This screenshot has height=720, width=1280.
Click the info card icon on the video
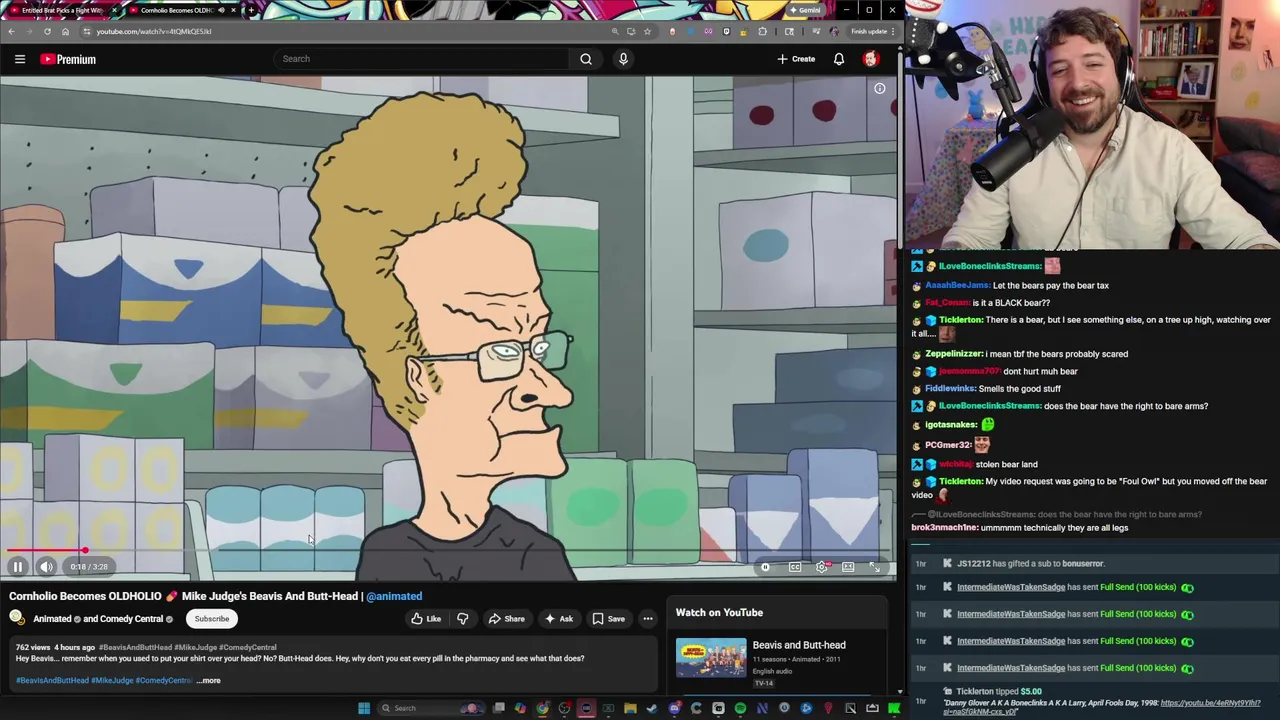tap(880, 89)
